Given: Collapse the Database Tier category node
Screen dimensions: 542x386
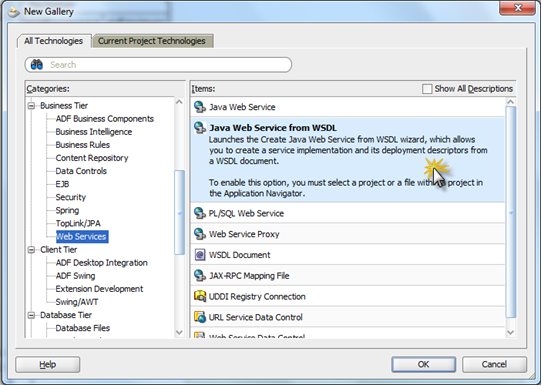Looking at the screenshot, I should (31, 315).
